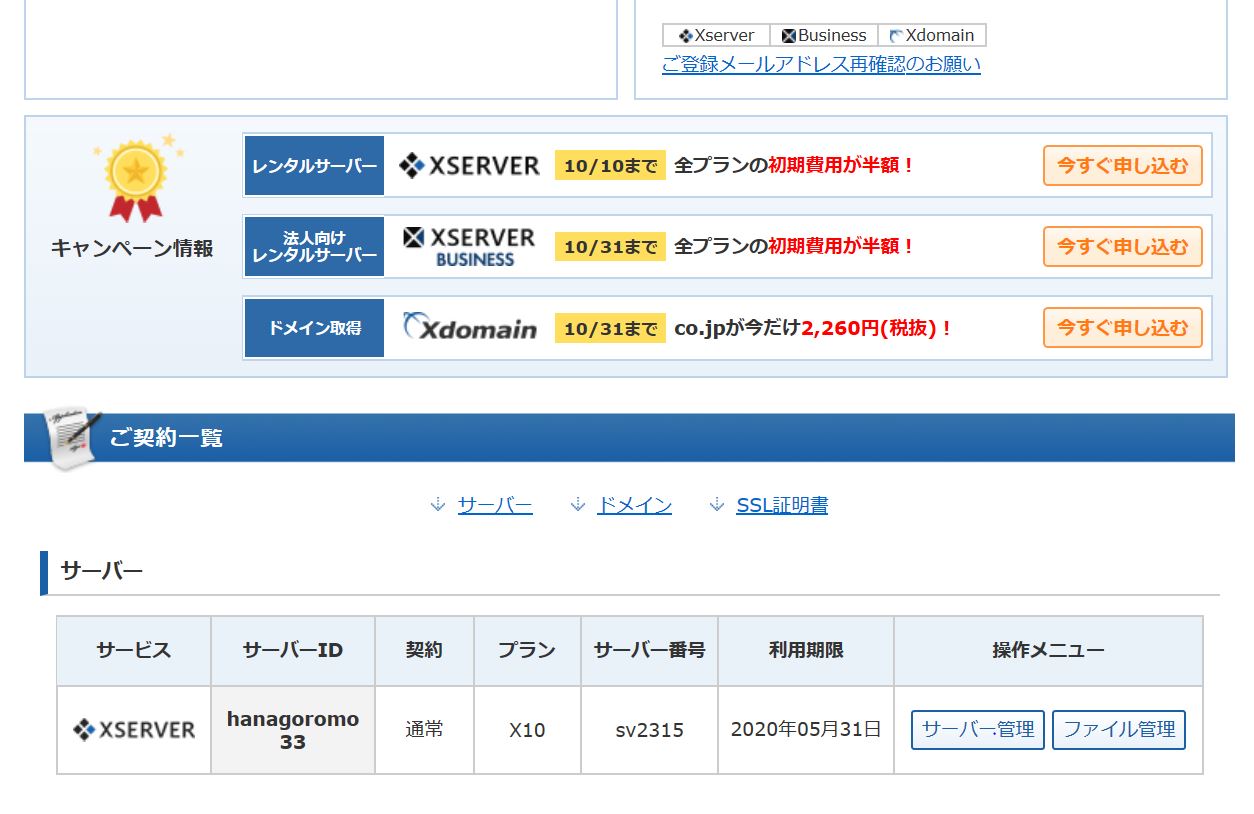Click the co.jpが今だけ2,260円(税抜) campaign text
This screenshot has width=1254, height=814.
pyautogui.click(x=814, y=328)
